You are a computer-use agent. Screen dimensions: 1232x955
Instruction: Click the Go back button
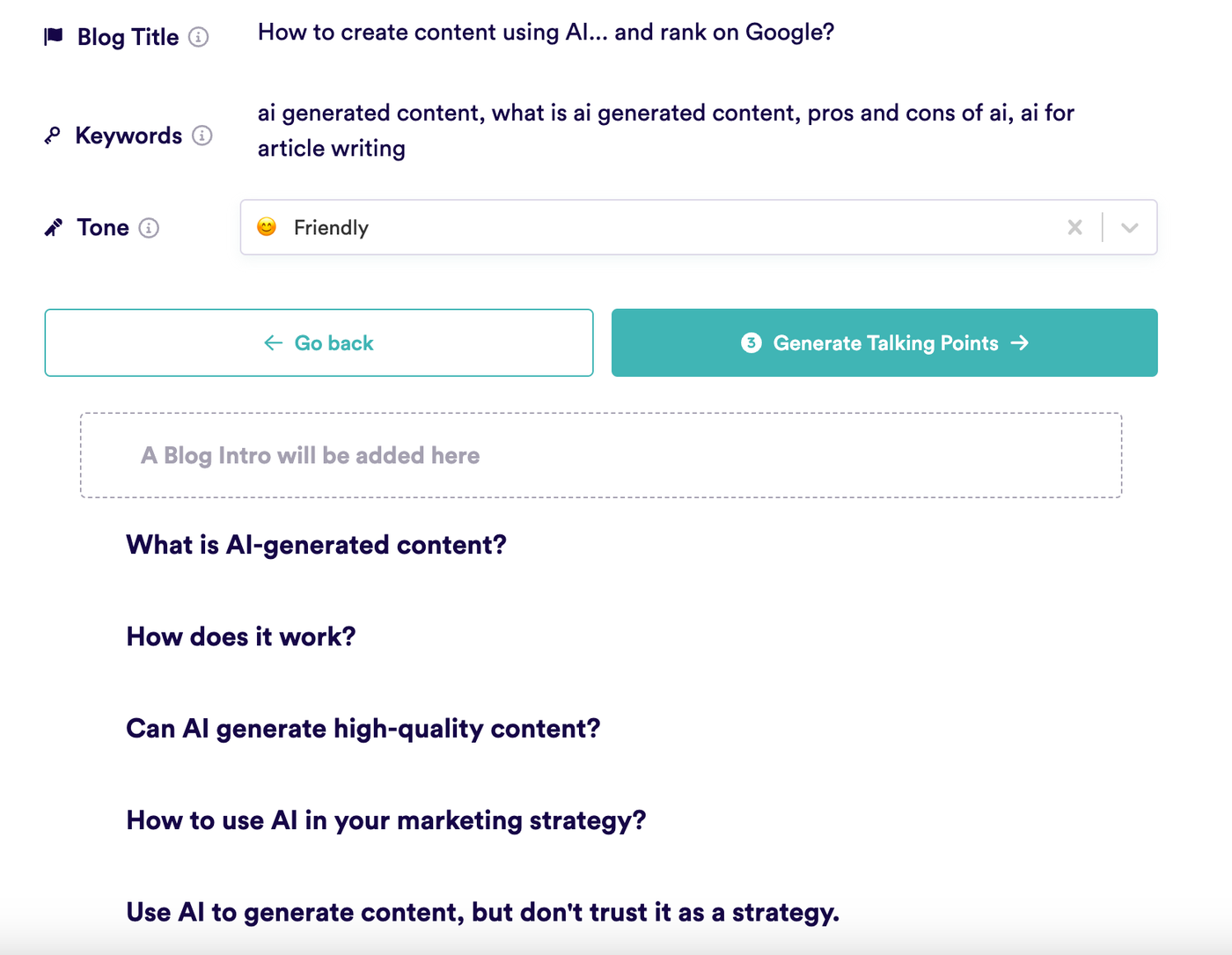click(x=319, y=343)
